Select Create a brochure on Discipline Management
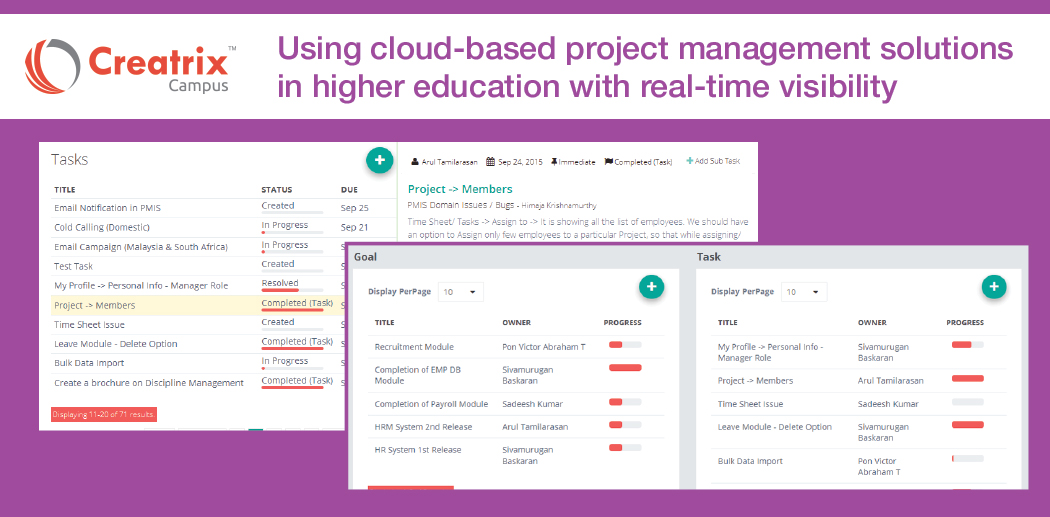 [x=149, y=382]
